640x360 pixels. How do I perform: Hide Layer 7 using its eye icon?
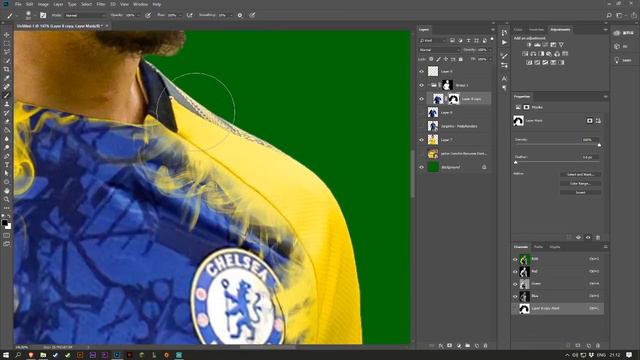422,140
